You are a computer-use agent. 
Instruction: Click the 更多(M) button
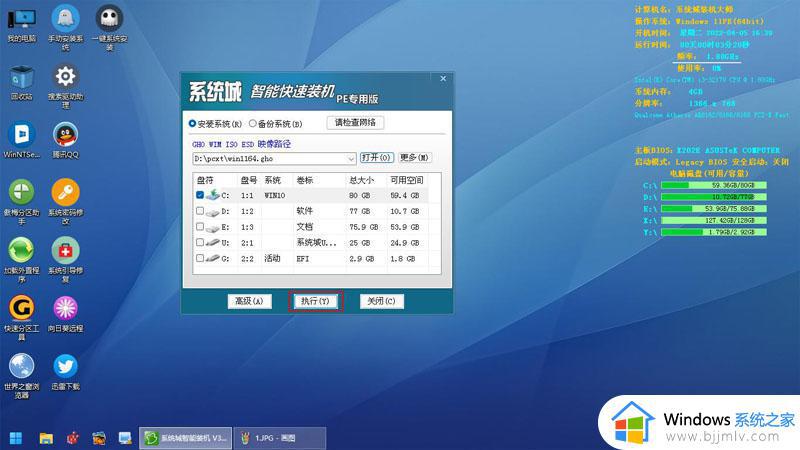pyautogui.click(x=414, y=158)
